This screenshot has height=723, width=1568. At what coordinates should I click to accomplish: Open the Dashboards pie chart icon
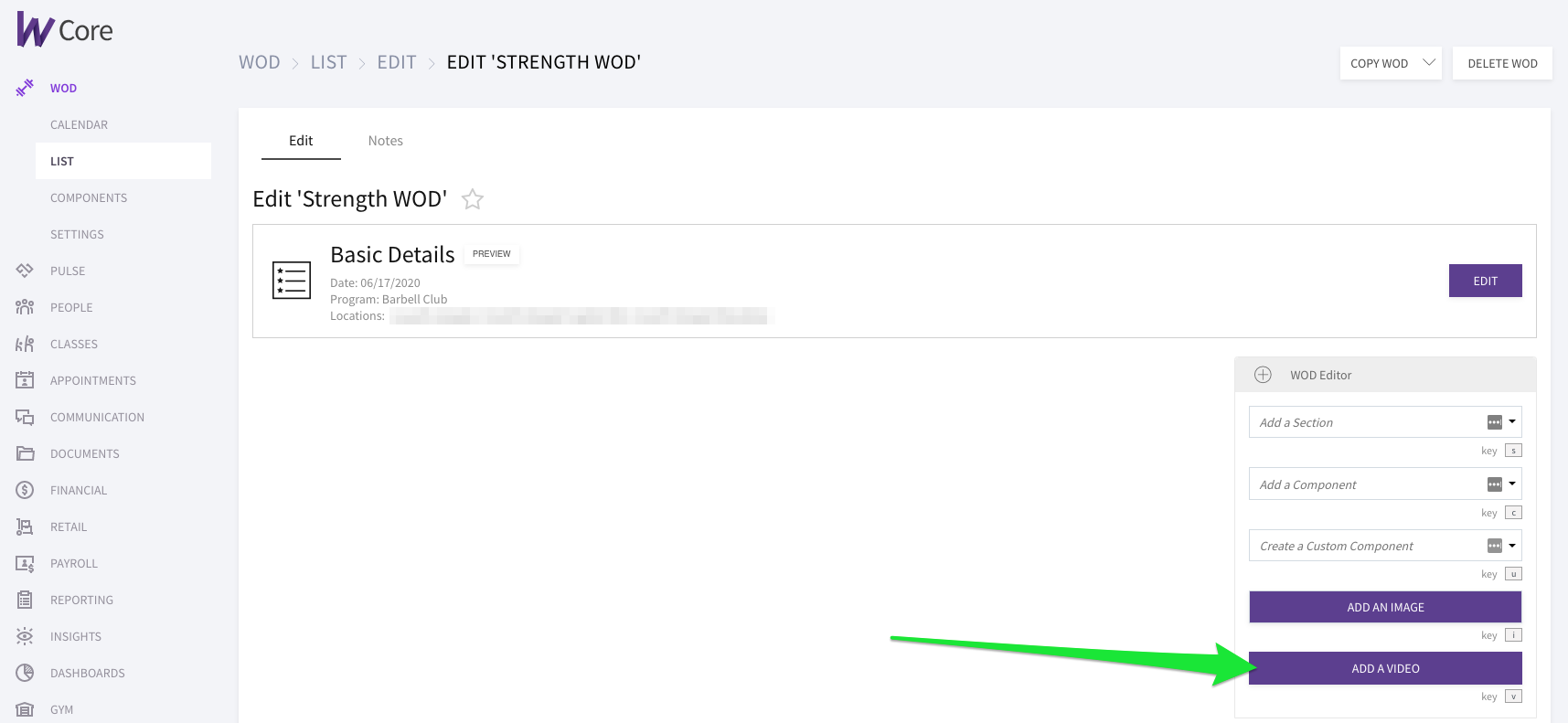25,673
